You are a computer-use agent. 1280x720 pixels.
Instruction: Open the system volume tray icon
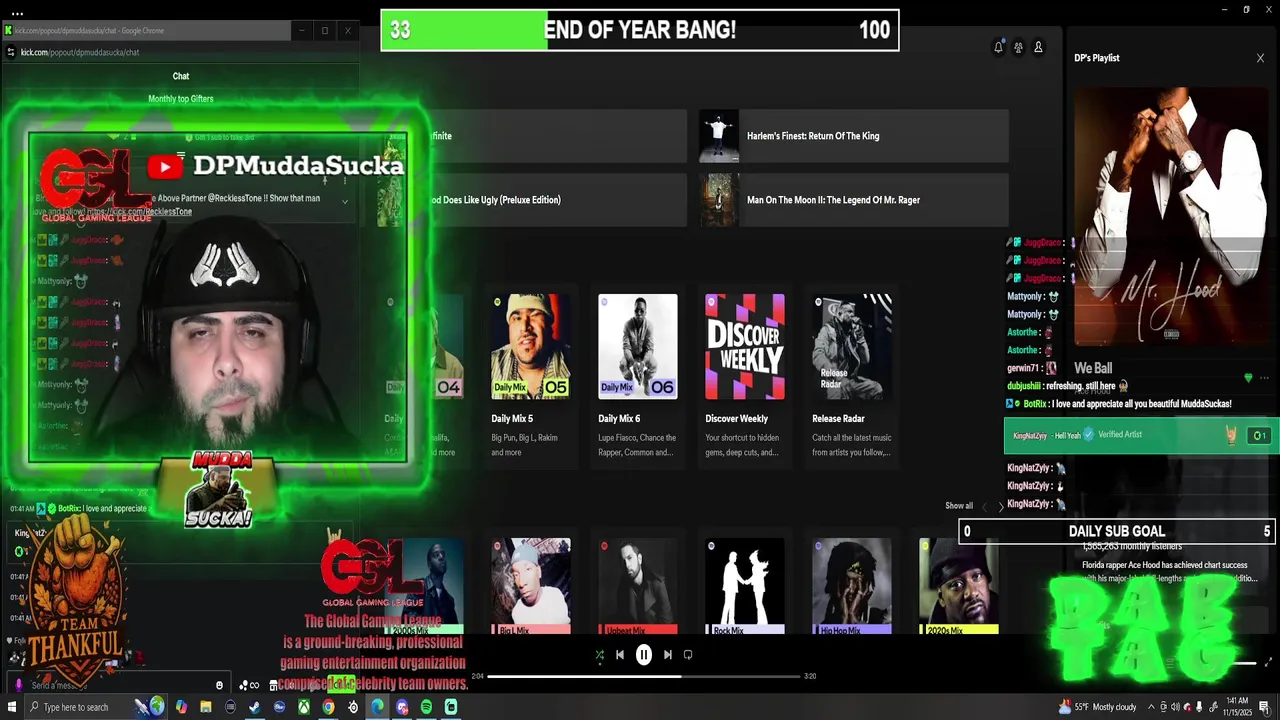click(1175, 707)
